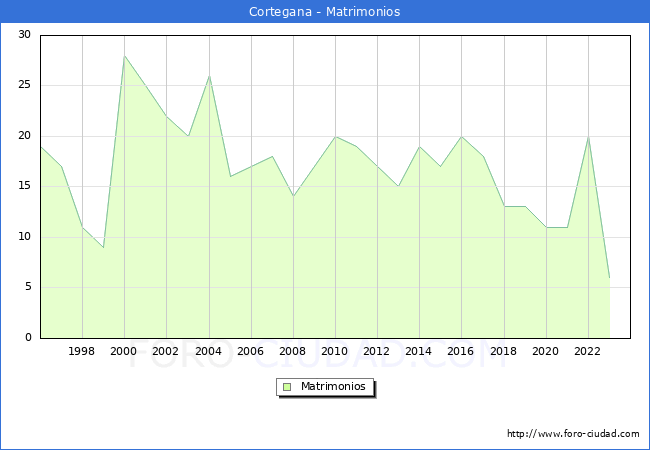Screen dimensions: 650x450
Task: Click the green Matrimonios legend swatch
Action: click(x=287, y=387)
